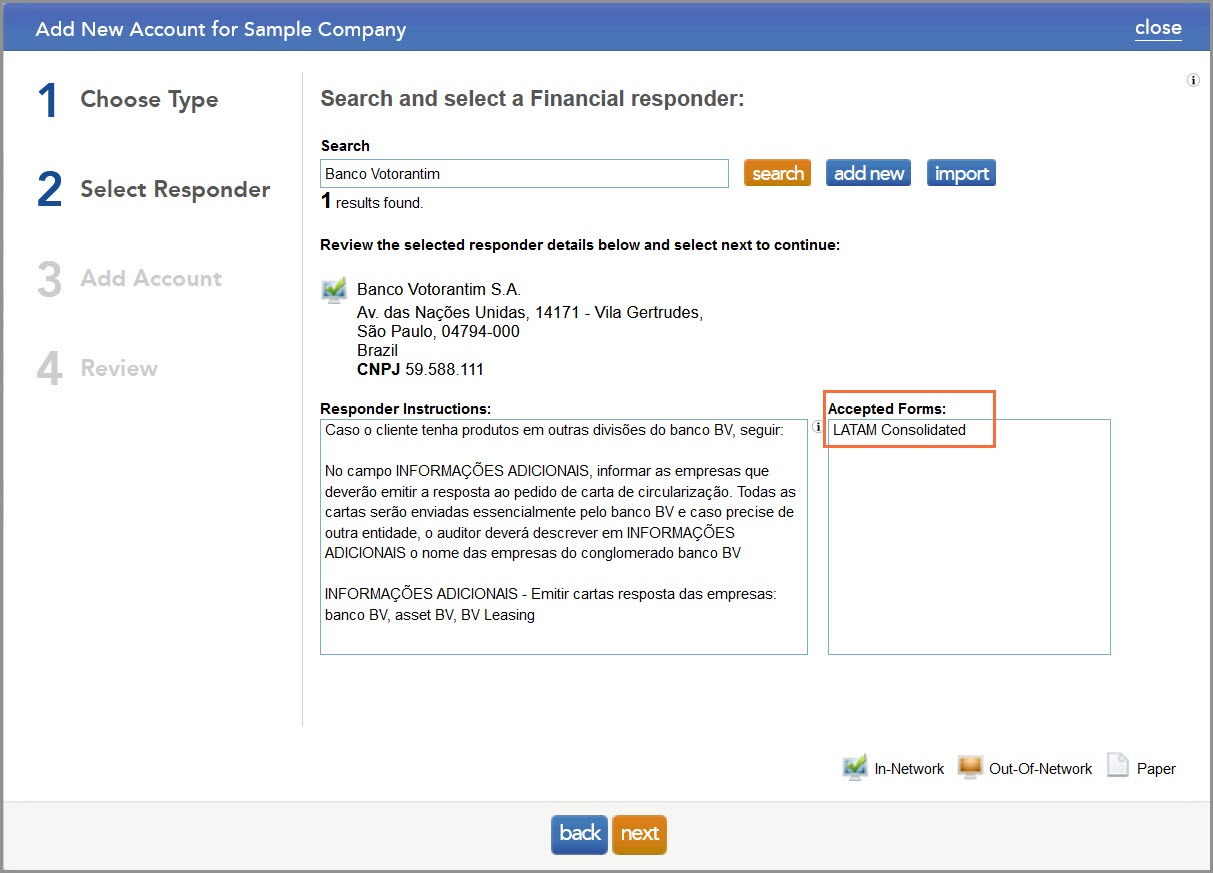The image size is (1213, 873).
Task: Go back to the previous step
Action: click(579, 834)
